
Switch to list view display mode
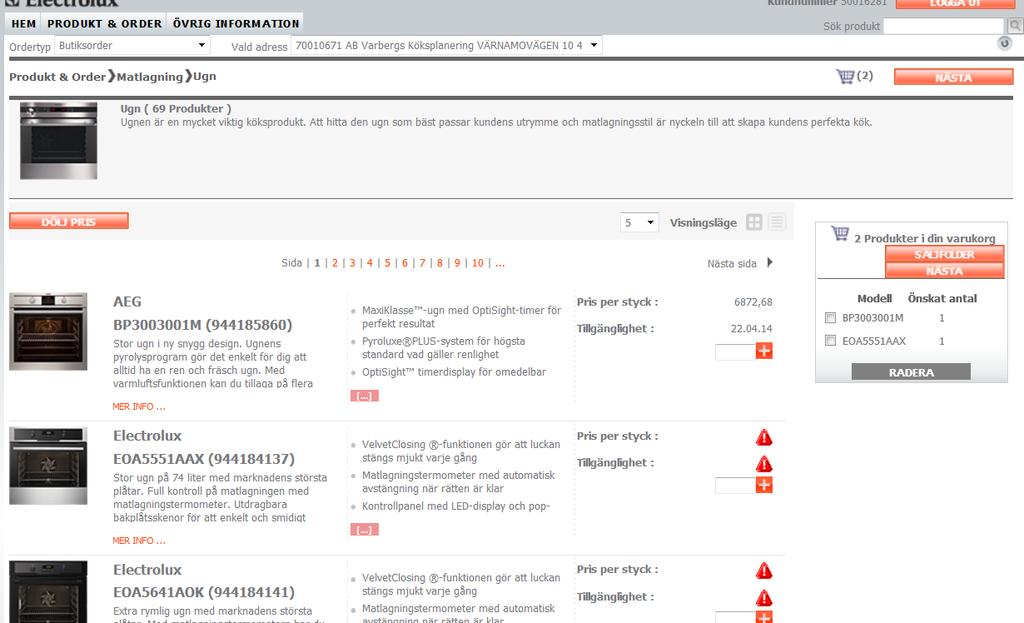coord(776,222)
